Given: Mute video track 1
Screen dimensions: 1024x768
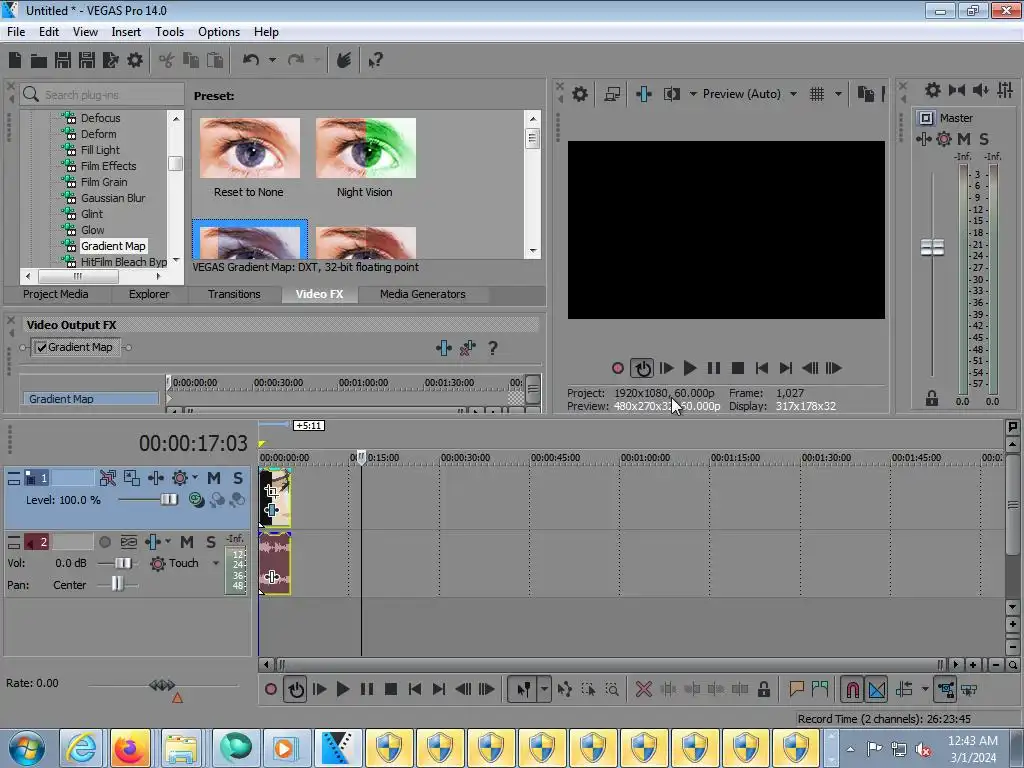Looking at the screenshot, I should tap(214, 478).
